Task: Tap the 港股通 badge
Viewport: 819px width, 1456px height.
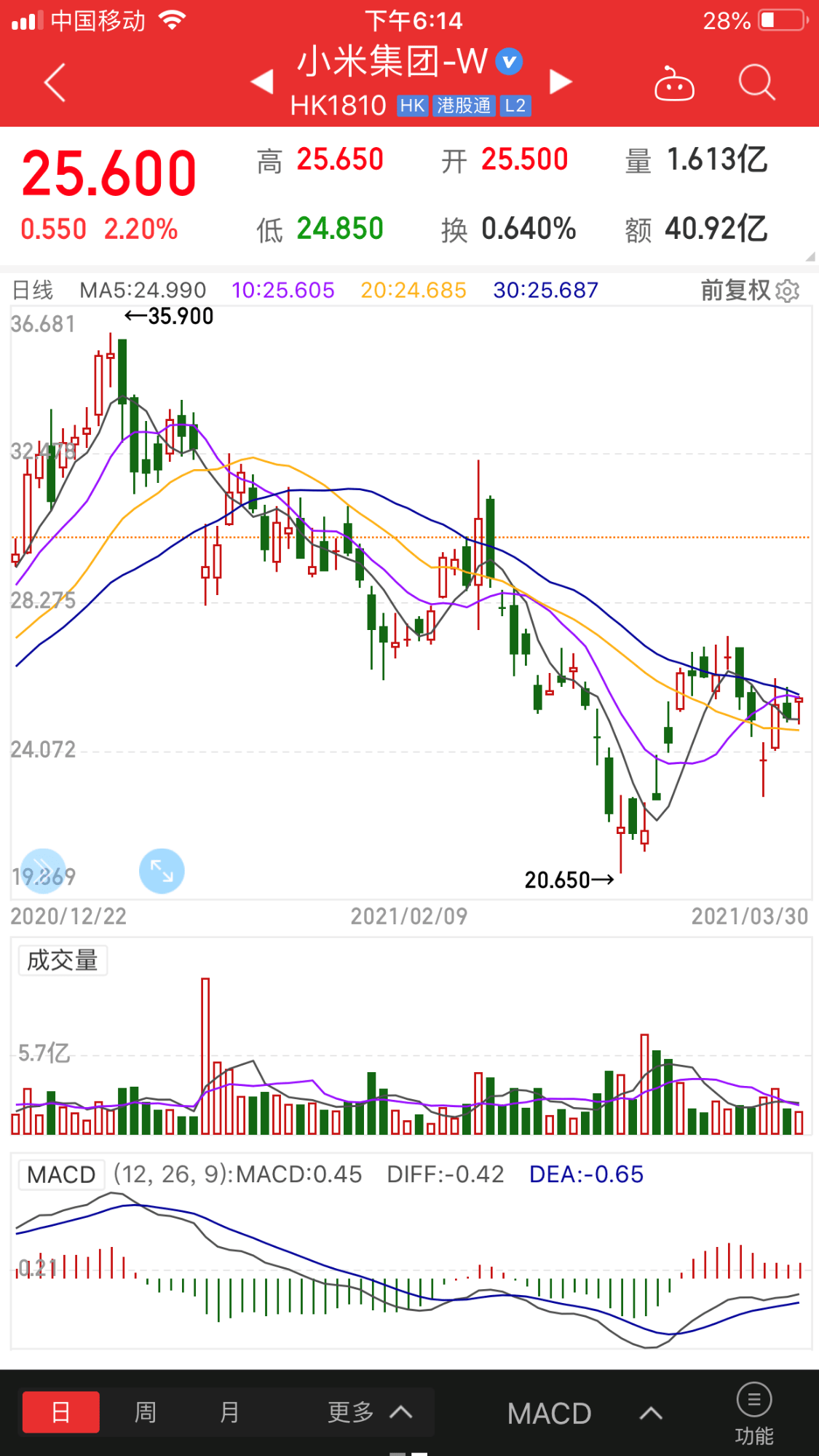Action: point(464,106)
